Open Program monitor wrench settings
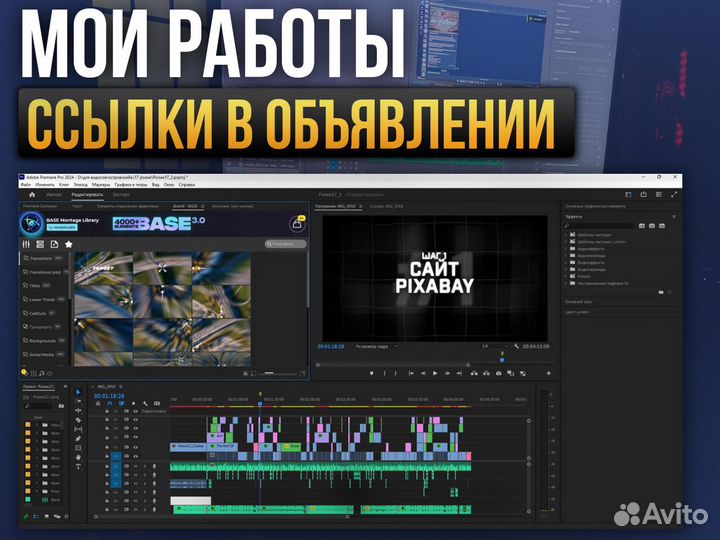This screenshot has width=720, height=540. [x=517, y=346]
